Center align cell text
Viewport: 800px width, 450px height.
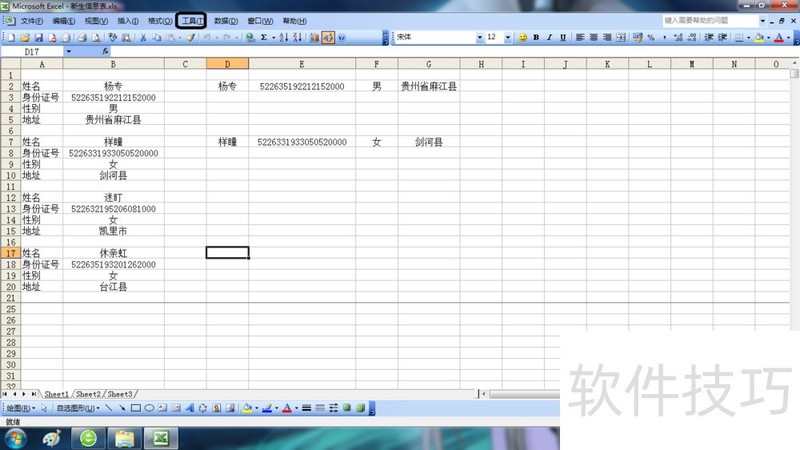coord(593,37)
